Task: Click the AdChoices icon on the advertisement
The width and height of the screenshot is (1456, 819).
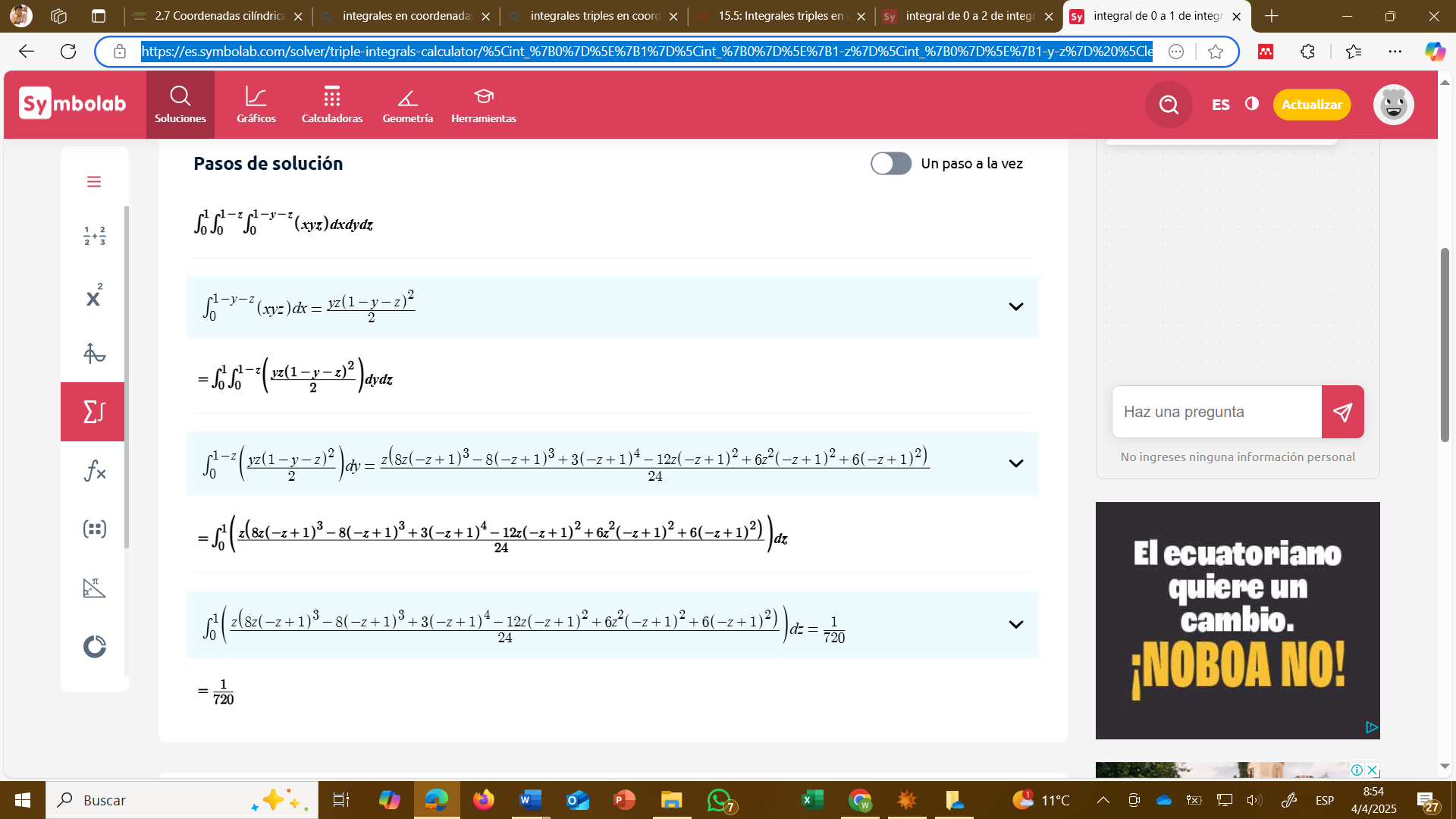Action: click(x=1371, y=727)
